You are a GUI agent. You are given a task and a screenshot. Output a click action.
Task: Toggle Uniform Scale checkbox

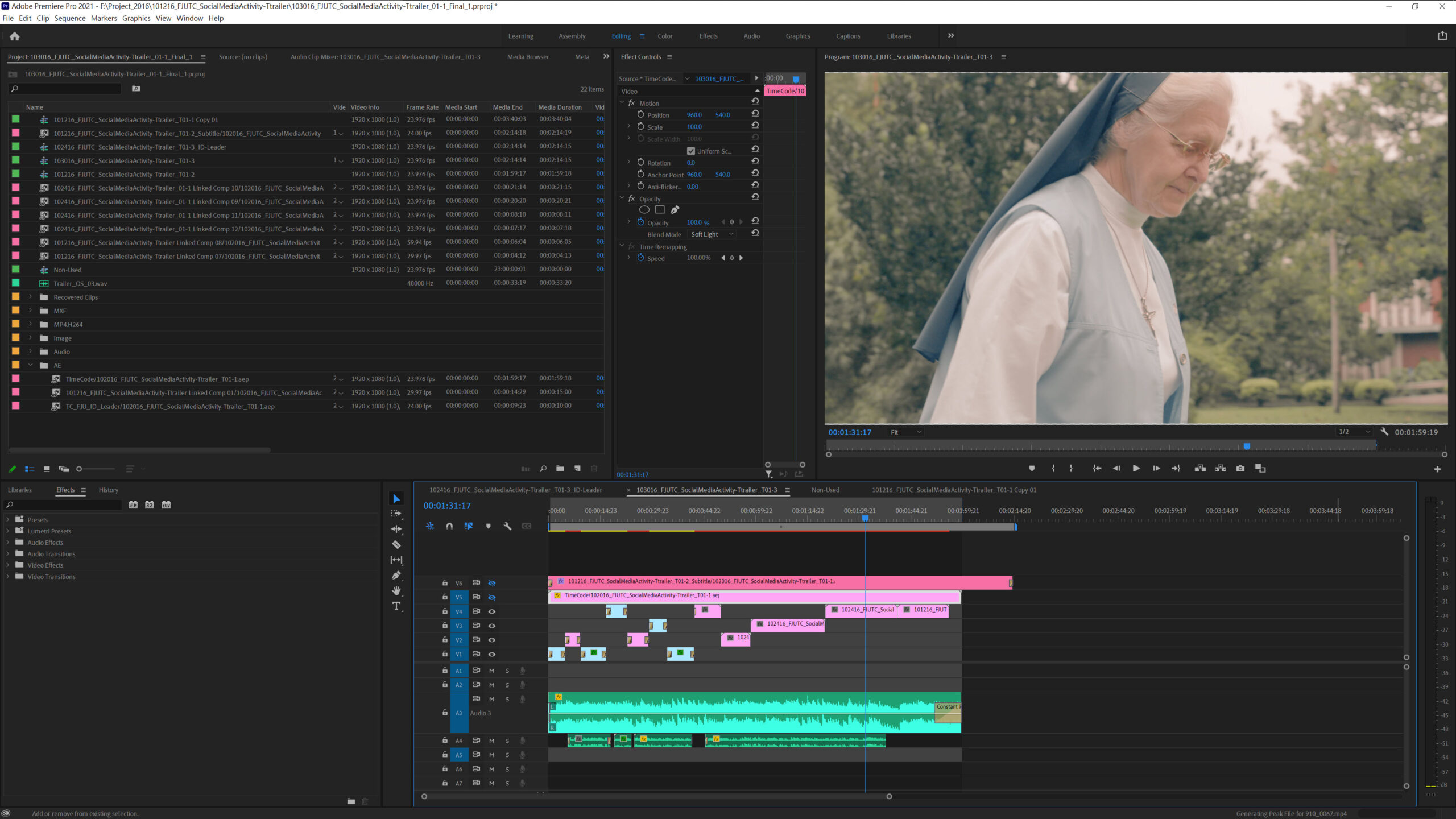(x=690, y=151)
